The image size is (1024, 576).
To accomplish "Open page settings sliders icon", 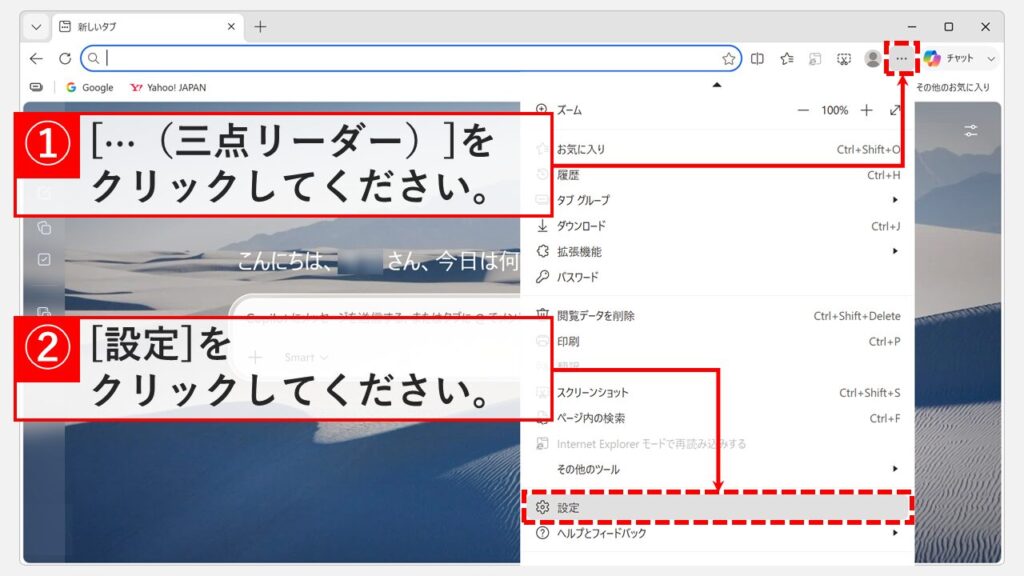I will [x=971, y=131].
